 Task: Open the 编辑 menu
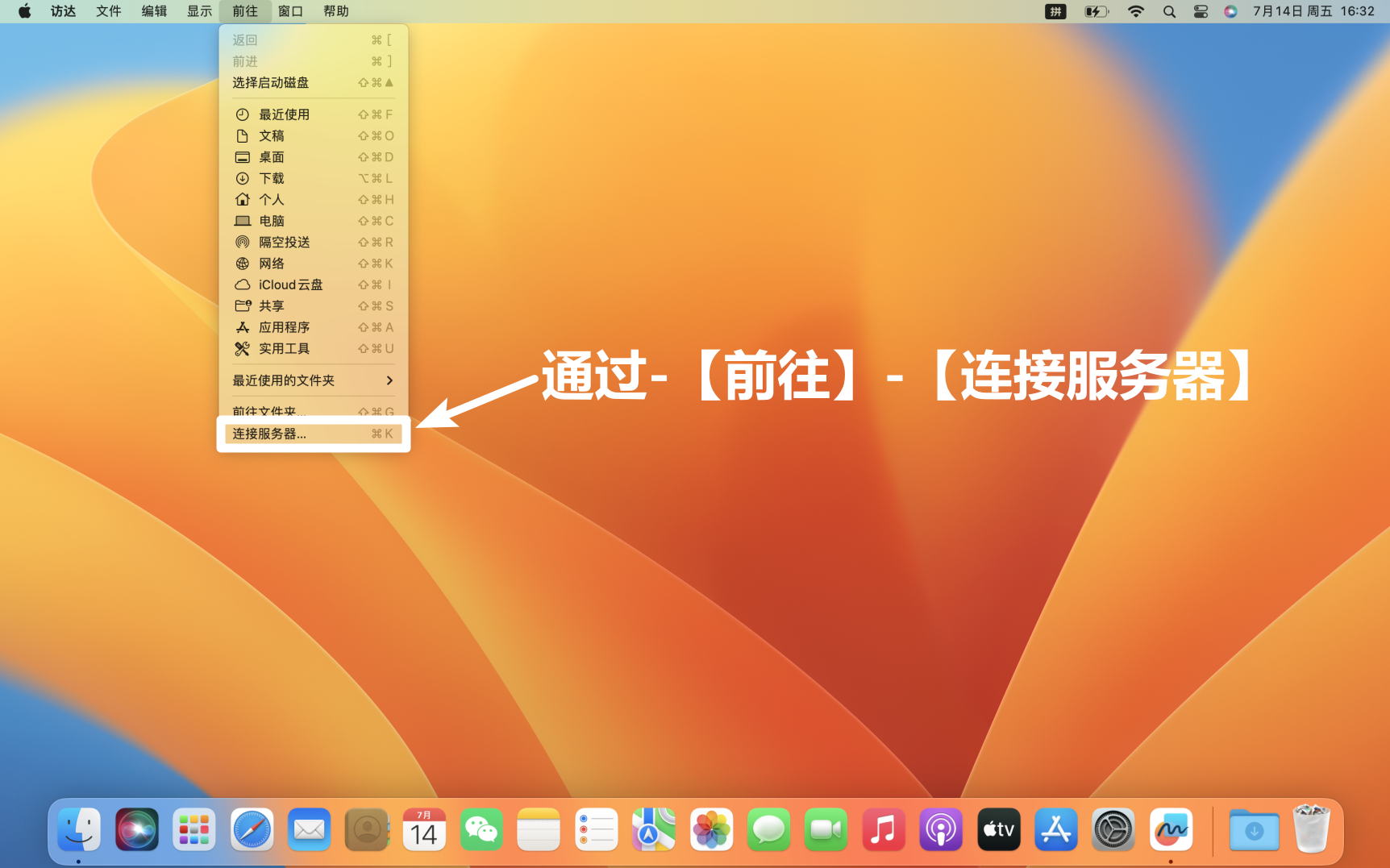point(154,11)
